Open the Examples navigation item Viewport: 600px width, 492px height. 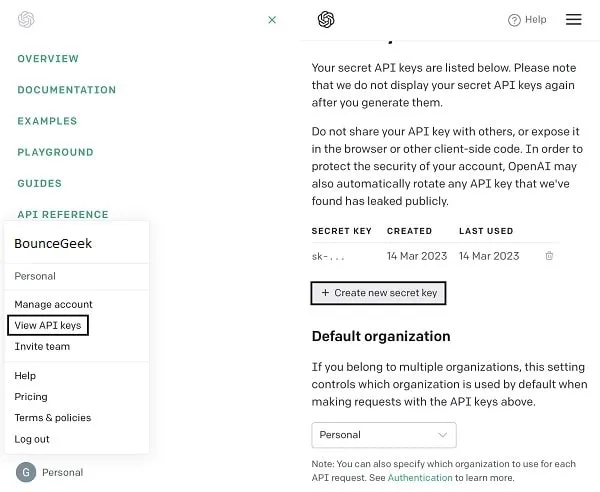[x=47, y=121]
